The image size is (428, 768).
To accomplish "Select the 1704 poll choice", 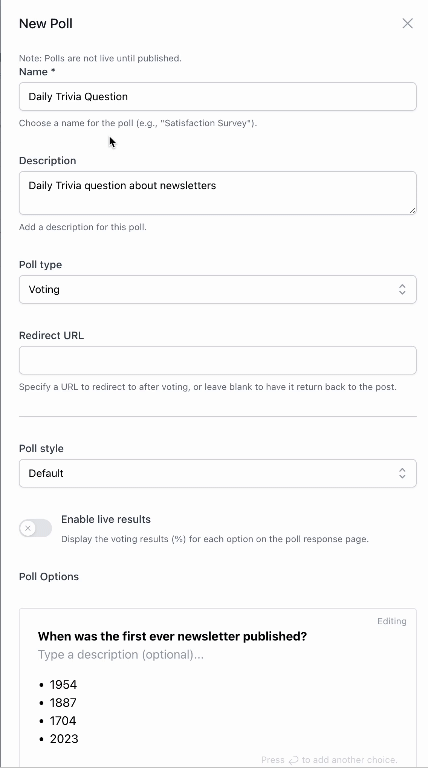I will click(x=63, y=721).
